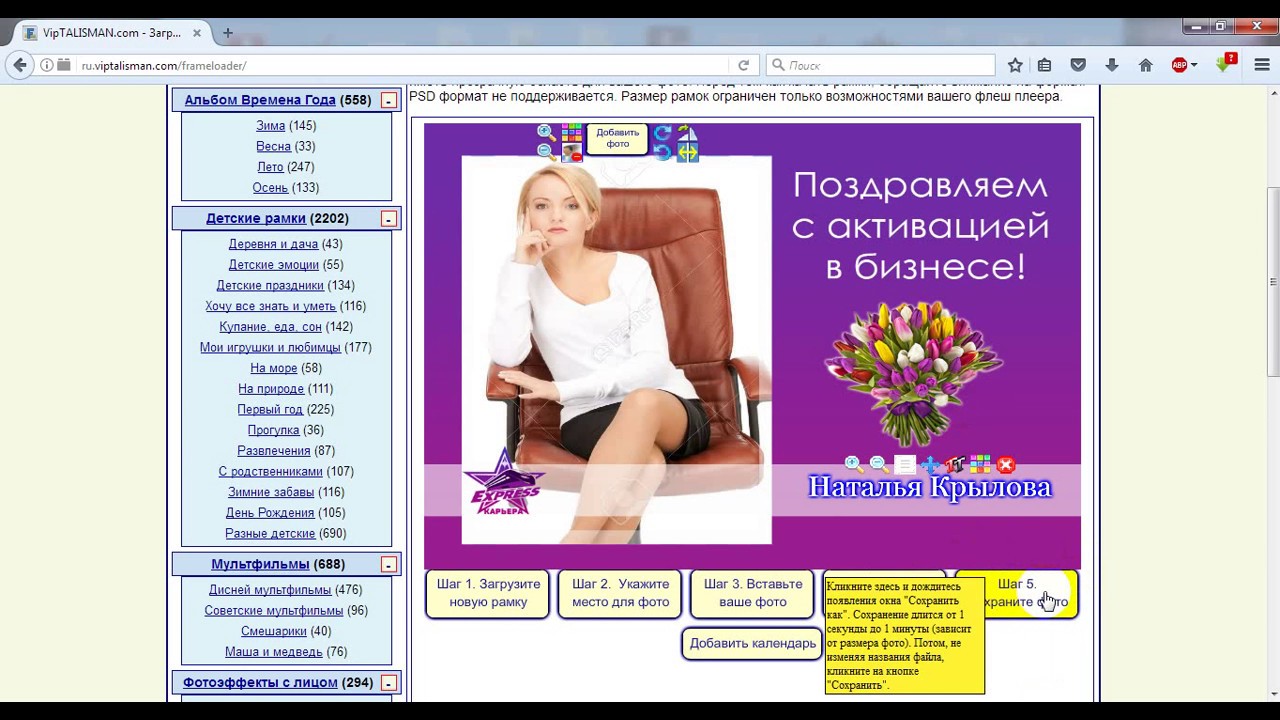Image resolution: width=1280 pixels, height=720 pixels.
Task: Bookmark this page with the star
Action: (x=1015, y=65)
